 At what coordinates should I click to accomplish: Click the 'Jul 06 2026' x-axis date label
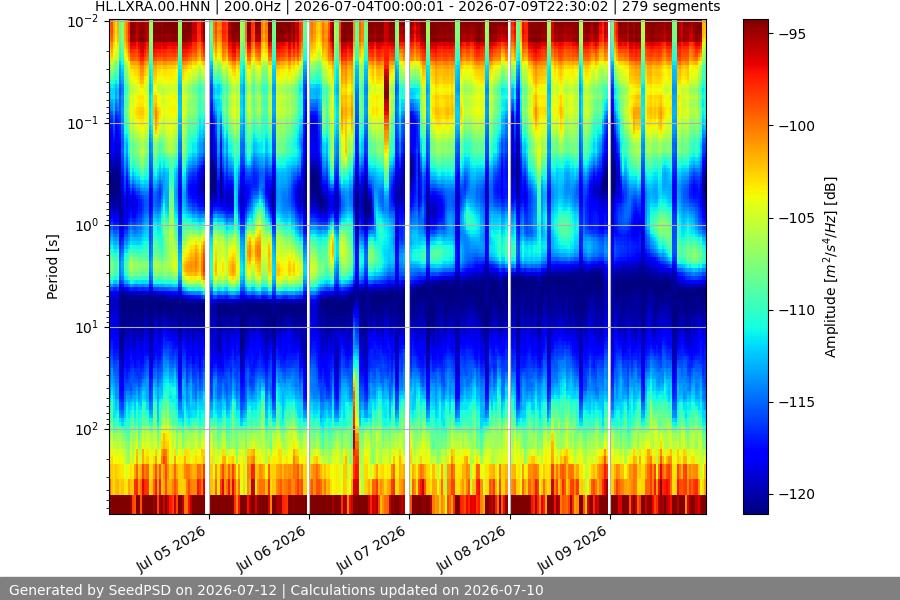click(x=271, y=549)
